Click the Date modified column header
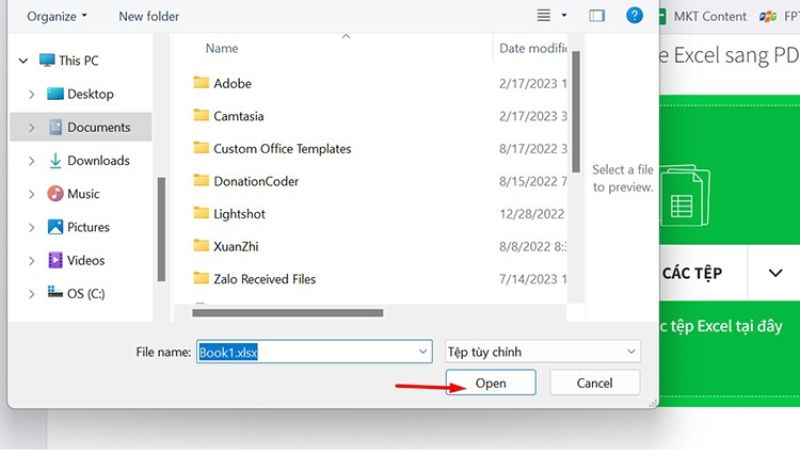The height and width of the screenshot is (450, 800). tap(532, 48)
